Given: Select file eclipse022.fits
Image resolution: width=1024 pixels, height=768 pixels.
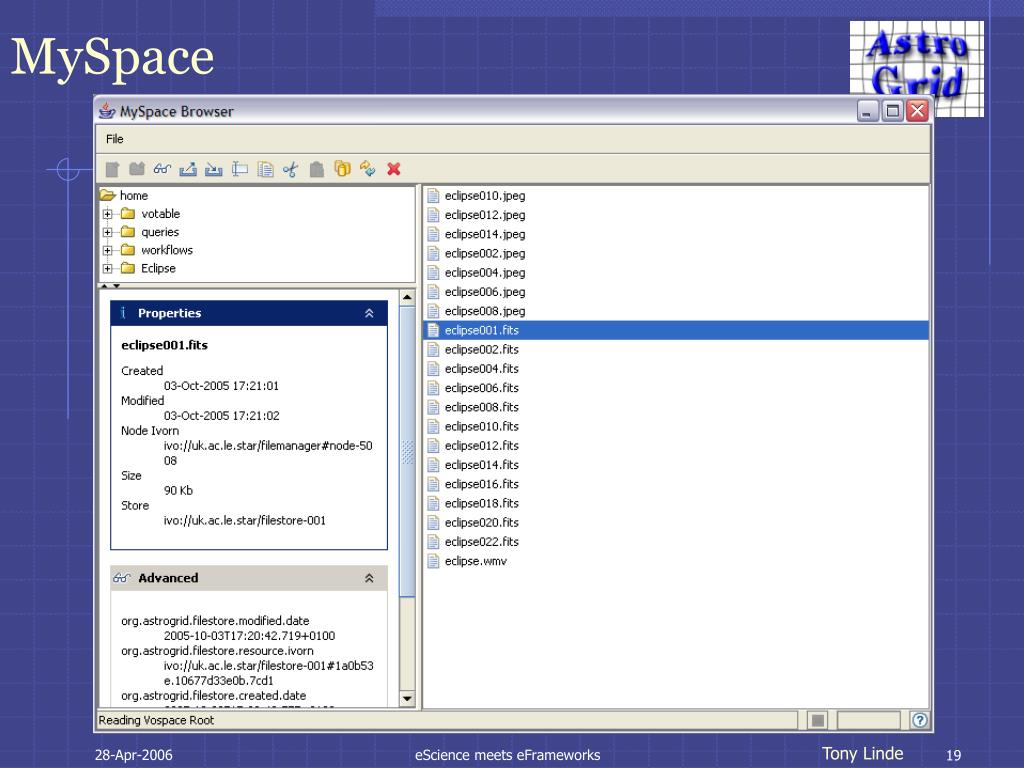Looking at the screenshot, I should click(482, 542).
